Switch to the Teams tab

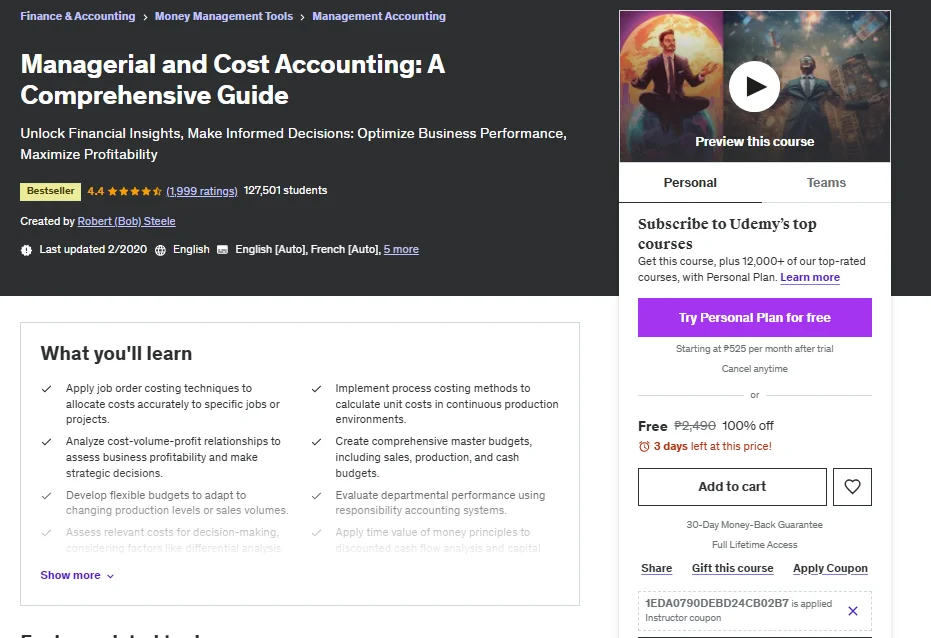(826, 183)
